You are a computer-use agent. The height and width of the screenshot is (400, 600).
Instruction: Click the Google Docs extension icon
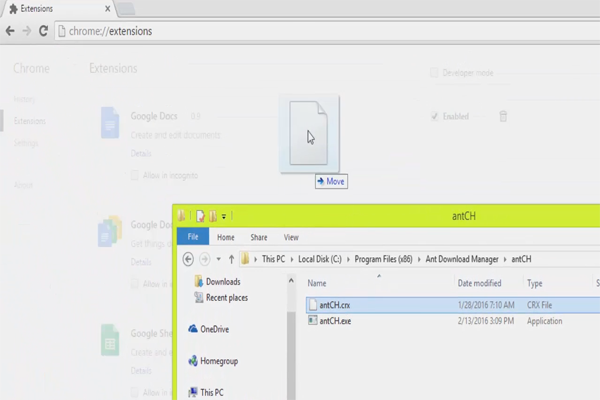[110, 122]
